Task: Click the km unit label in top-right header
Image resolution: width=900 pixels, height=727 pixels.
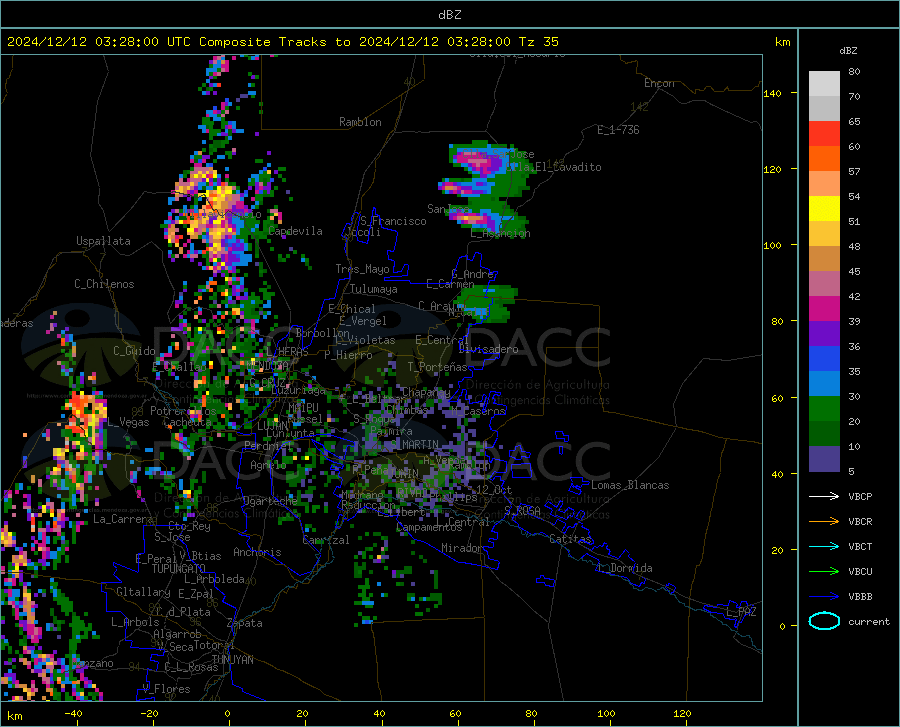Action: 782,42
